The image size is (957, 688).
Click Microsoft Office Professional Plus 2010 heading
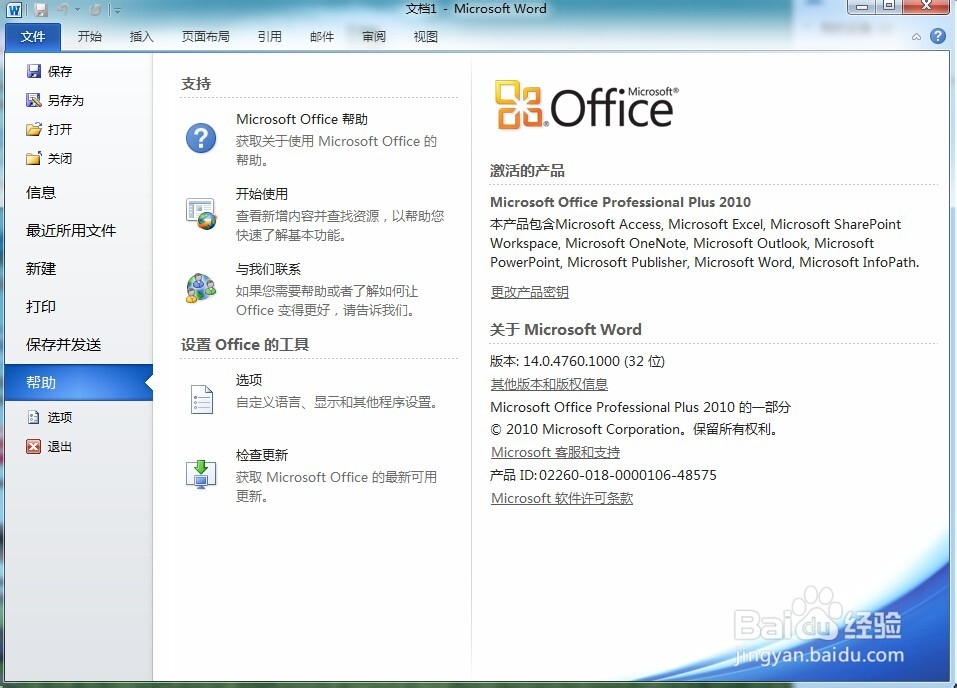pyautogui.click(x=621, y=202)
